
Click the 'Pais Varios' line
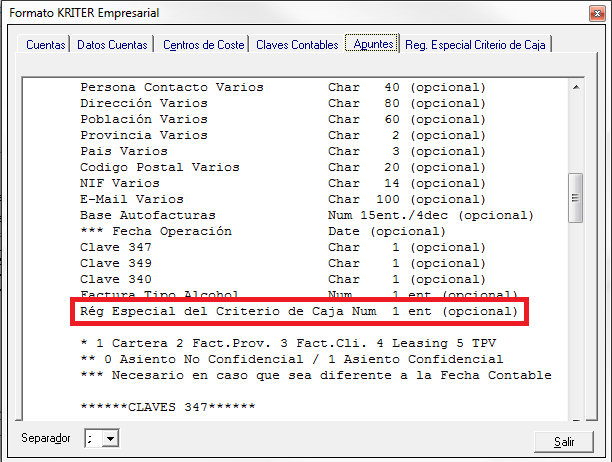pyautogui.click(x=283, y=151)
